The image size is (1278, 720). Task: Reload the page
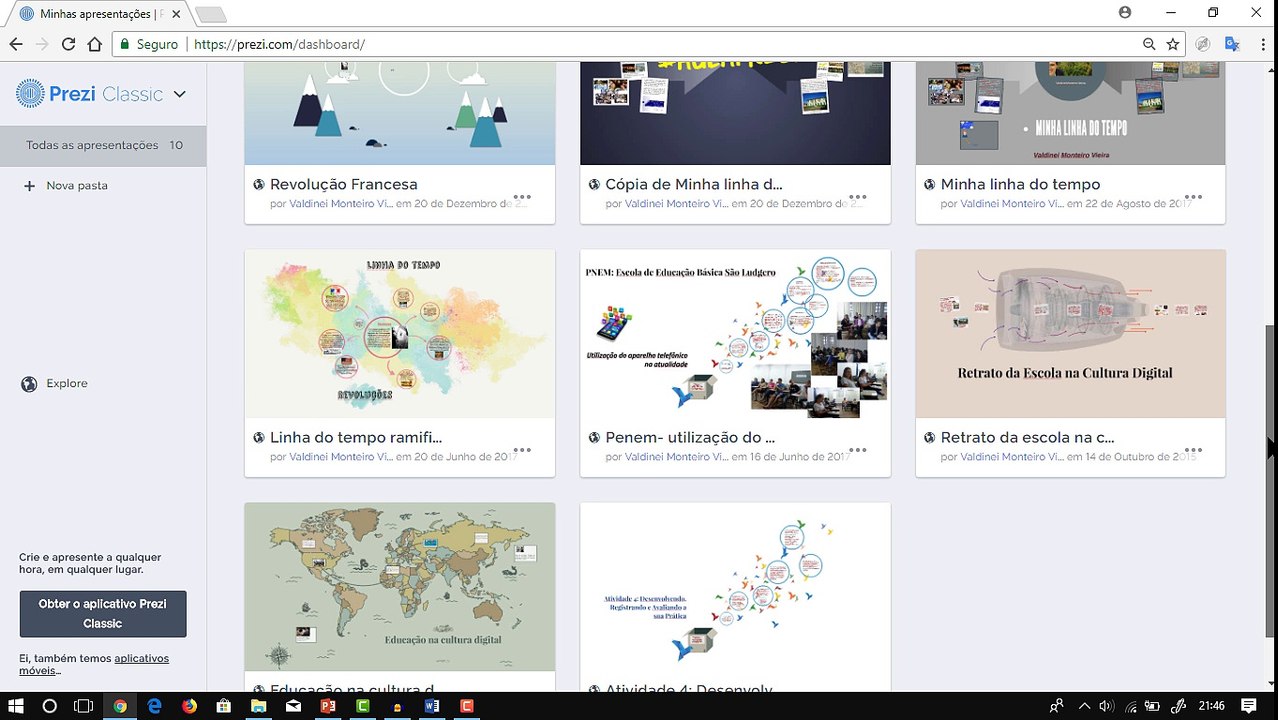click(x=68, y=44)
